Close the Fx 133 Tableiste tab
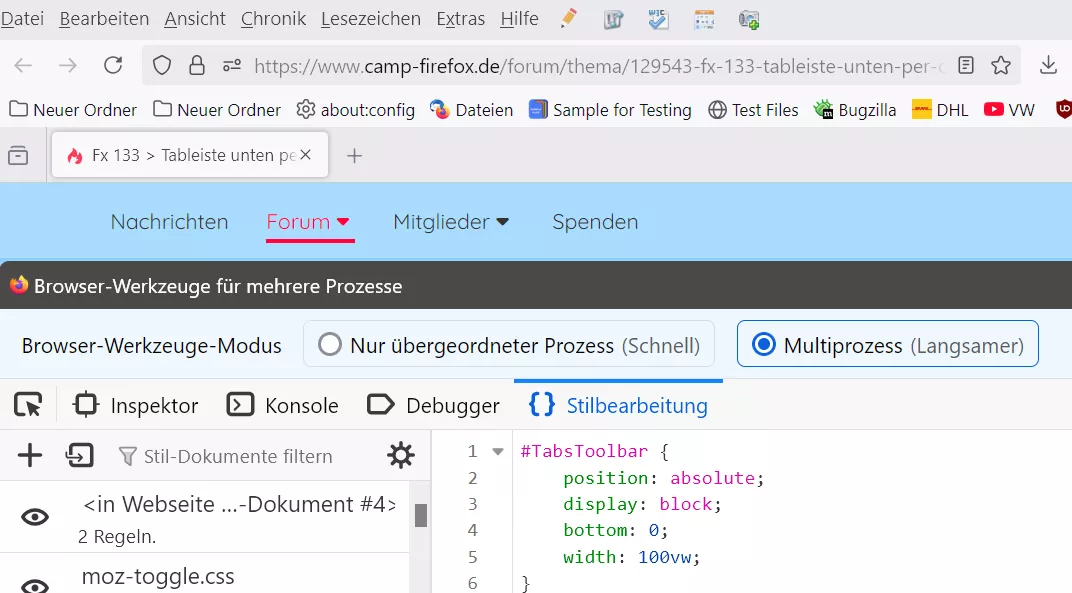1072x593 pixels. pyautogui.click(x=306, y=155)
